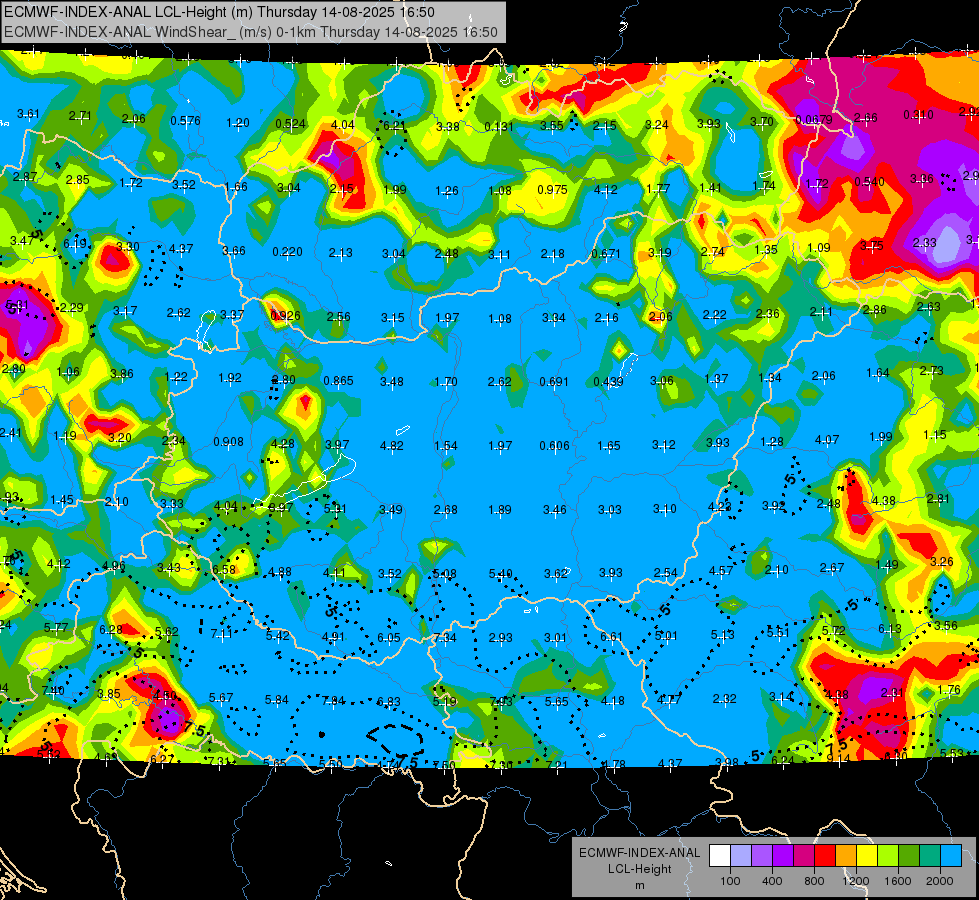Click the 1200 tick label in the legend
The image size is (979, 900).
[855, 881]
